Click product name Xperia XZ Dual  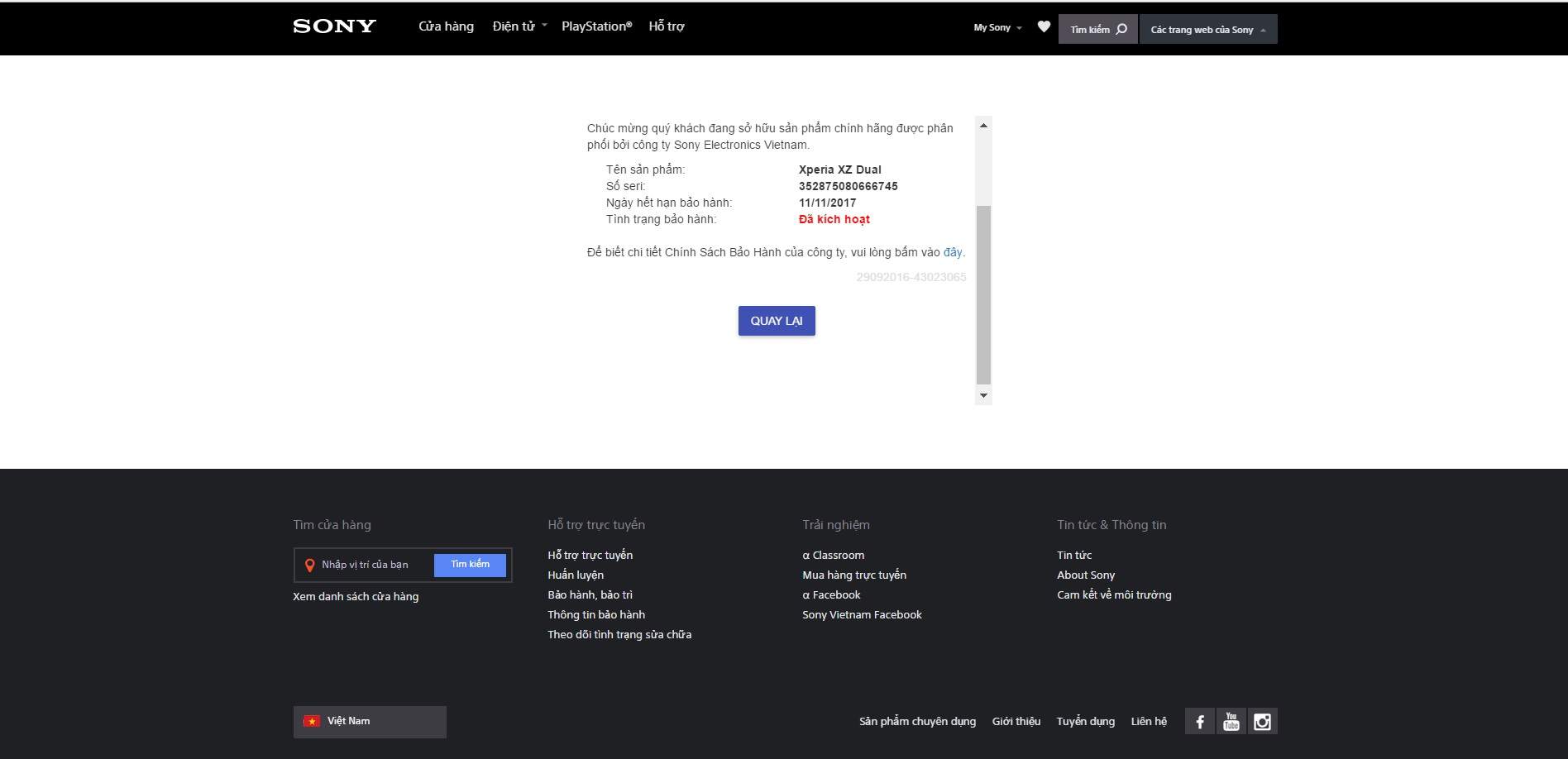(x=839, y=169)
